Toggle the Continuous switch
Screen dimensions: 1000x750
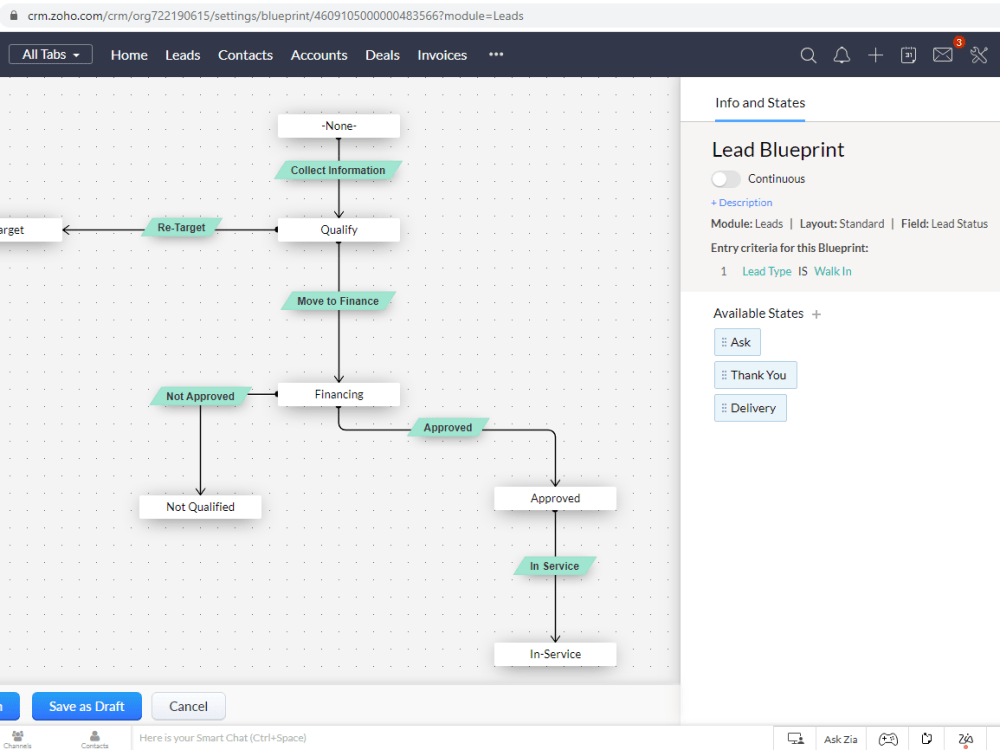tap(726, 179)
